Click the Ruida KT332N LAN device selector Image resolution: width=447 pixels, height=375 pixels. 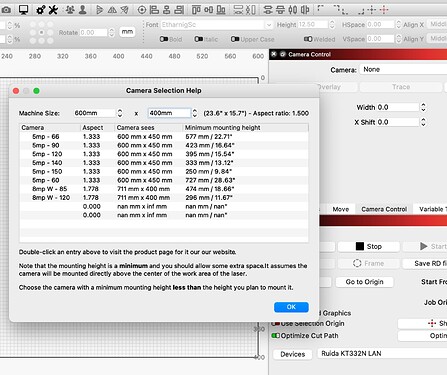382,354
